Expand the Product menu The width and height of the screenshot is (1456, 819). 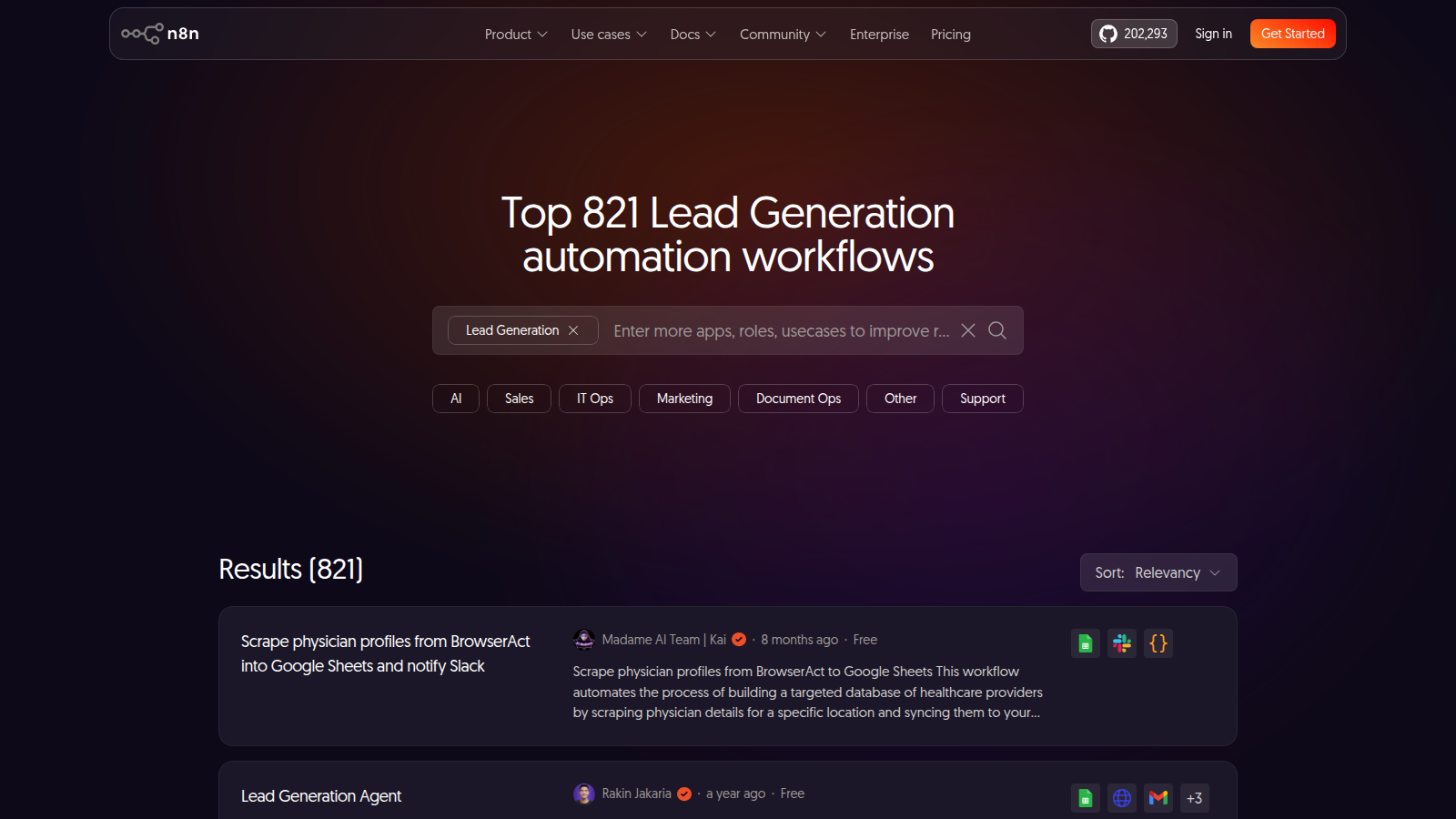coord(516,35)
